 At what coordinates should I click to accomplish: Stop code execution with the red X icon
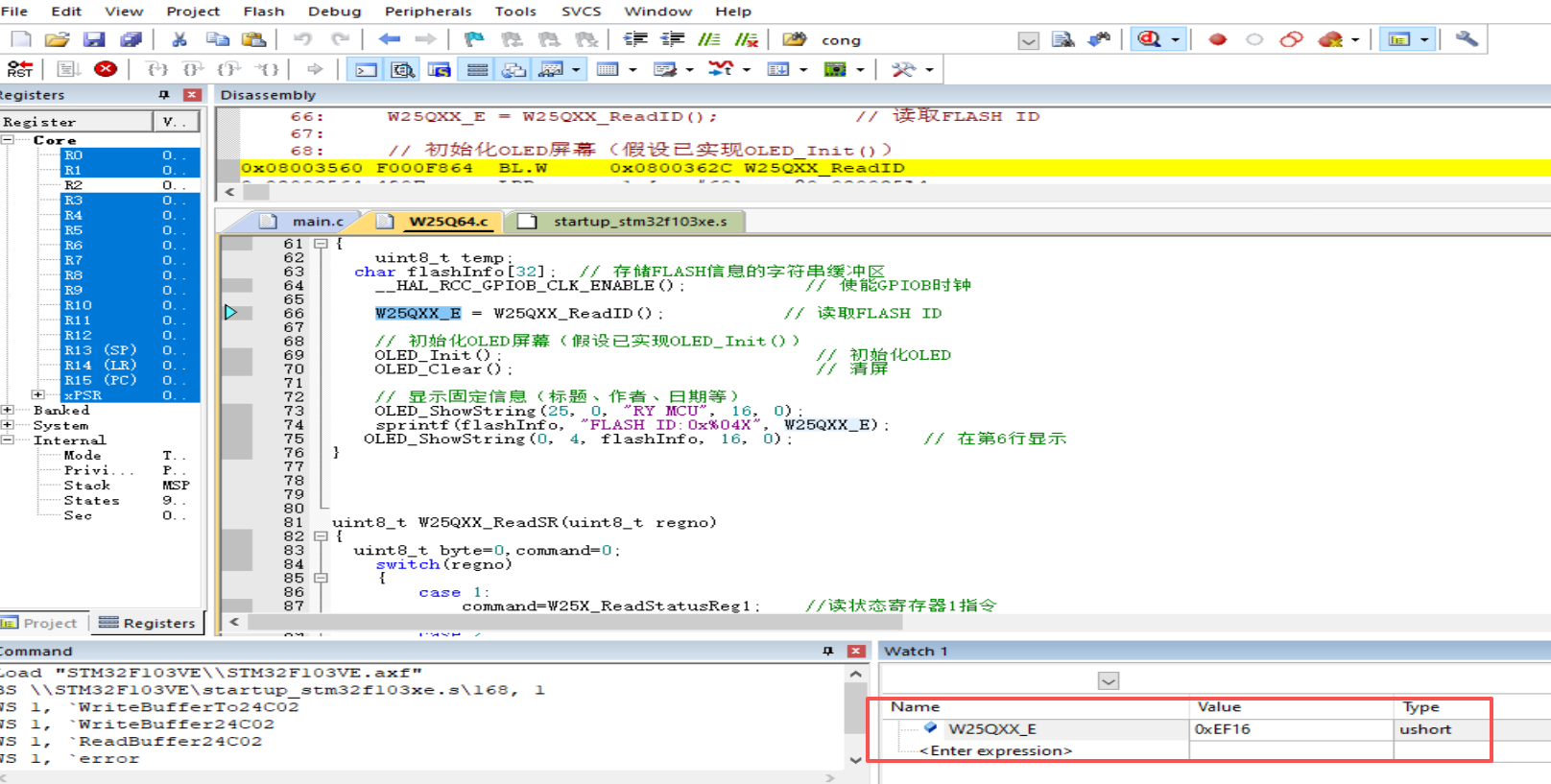[106, 69]
